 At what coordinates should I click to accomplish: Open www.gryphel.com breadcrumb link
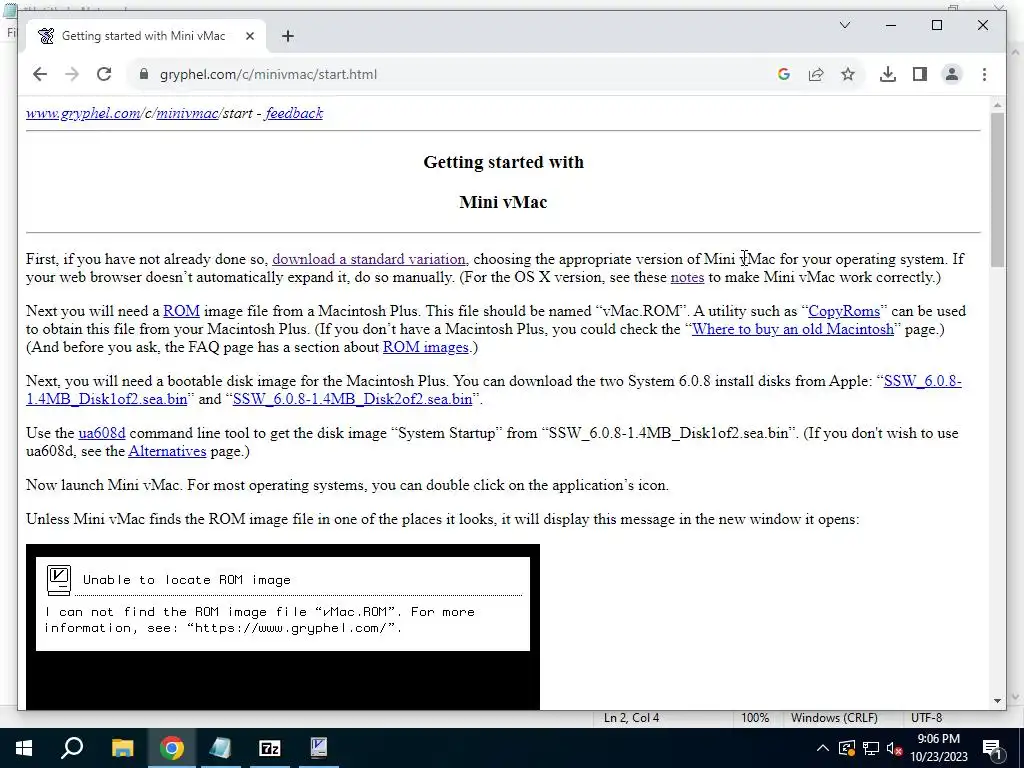83,113
